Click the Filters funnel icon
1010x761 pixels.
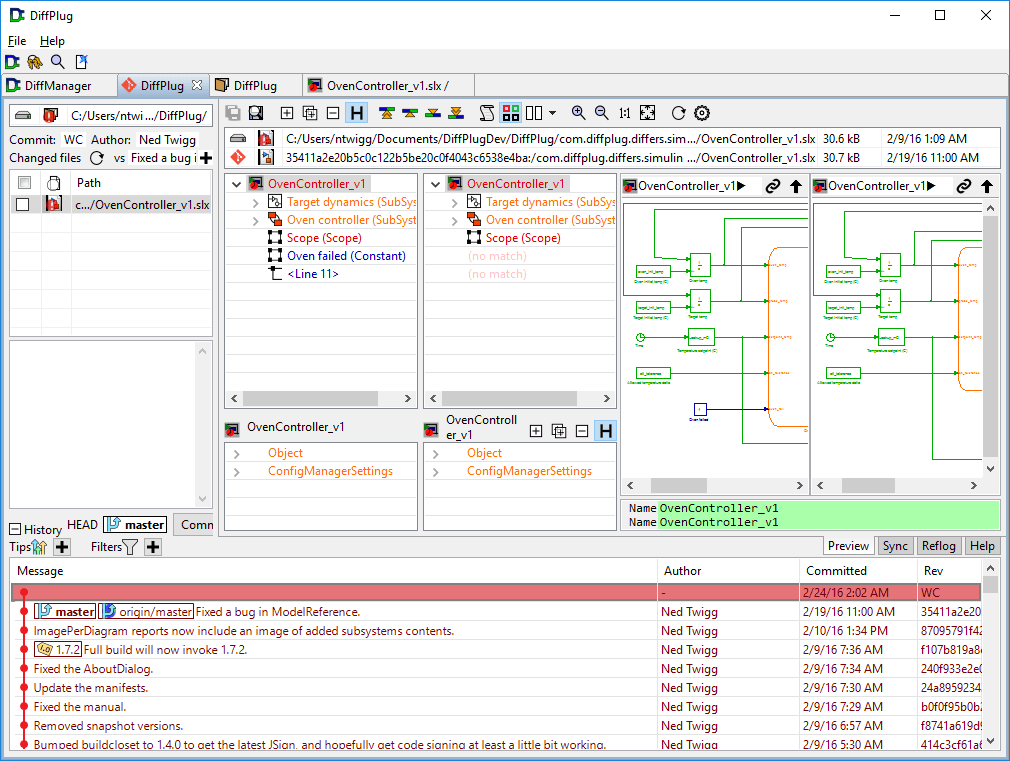pos(129,547)
